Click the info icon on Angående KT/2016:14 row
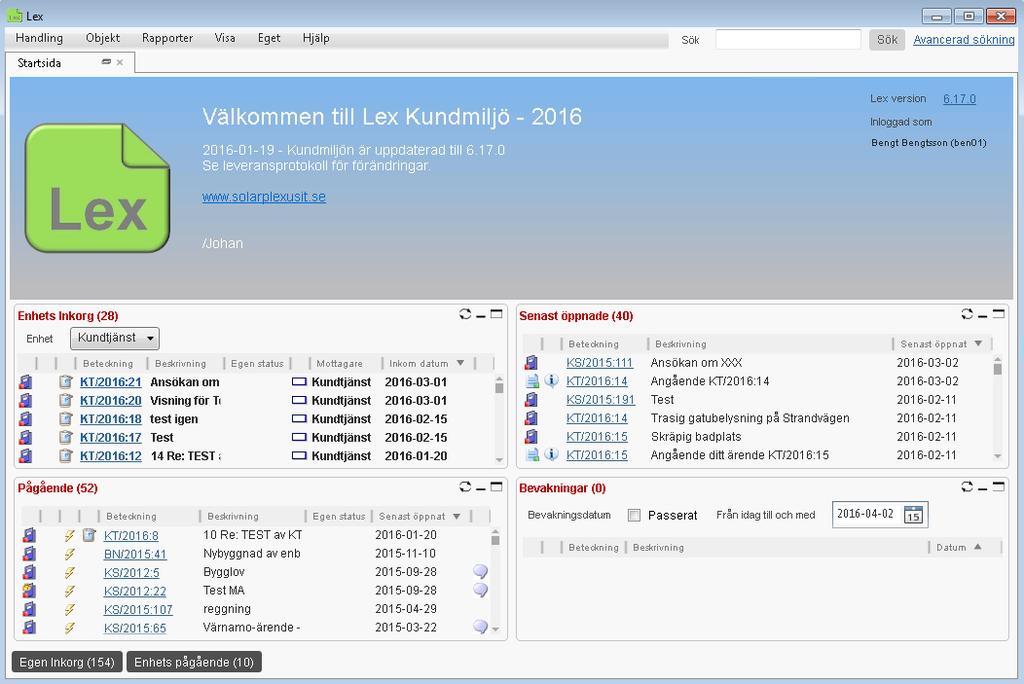This screenshot has height=684, width=1024. coord(551,380)
